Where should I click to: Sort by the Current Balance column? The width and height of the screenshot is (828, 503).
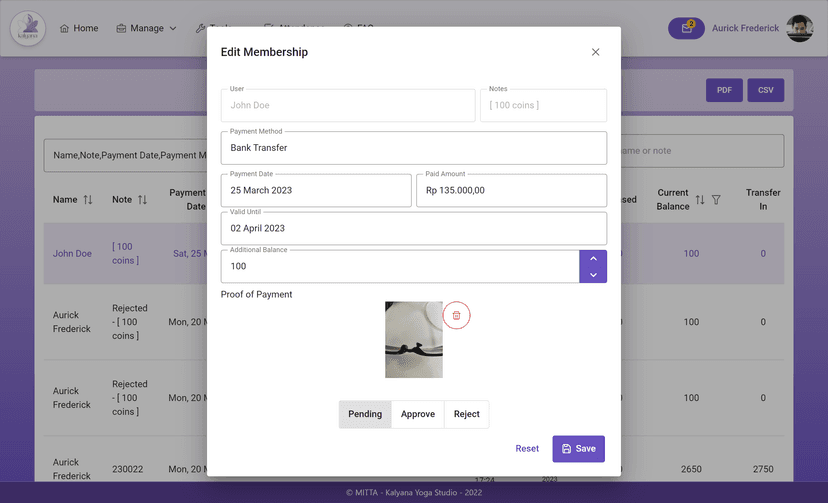pos(700,200)
